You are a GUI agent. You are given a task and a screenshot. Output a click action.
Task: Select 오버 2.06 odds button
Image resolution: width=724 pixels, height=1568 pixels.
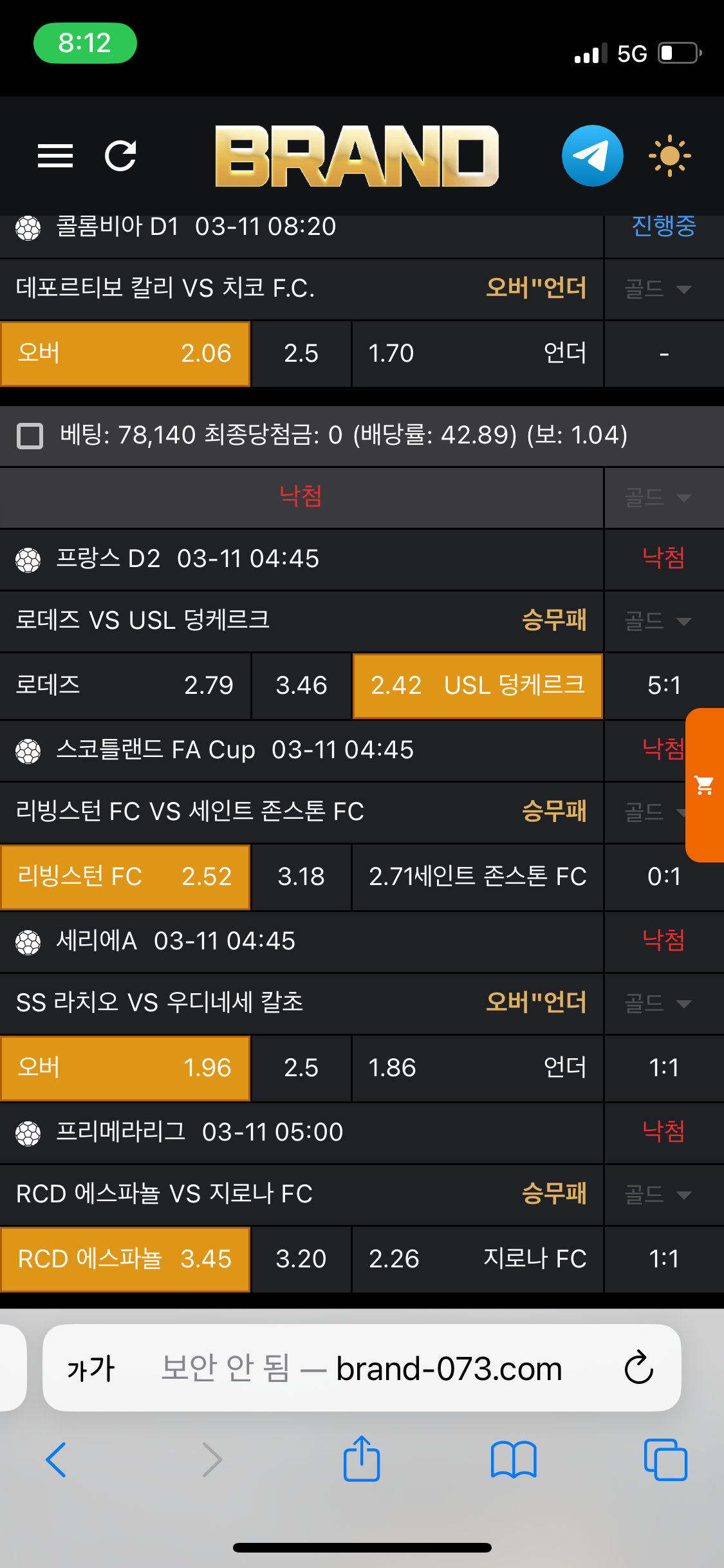125,354
